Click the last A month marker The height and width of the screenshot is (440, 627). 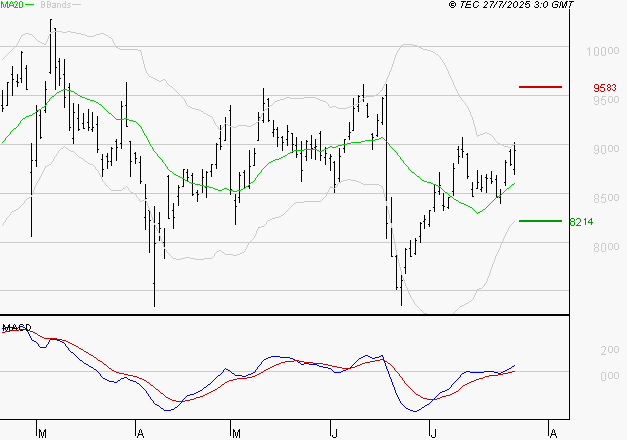point(553,434)
